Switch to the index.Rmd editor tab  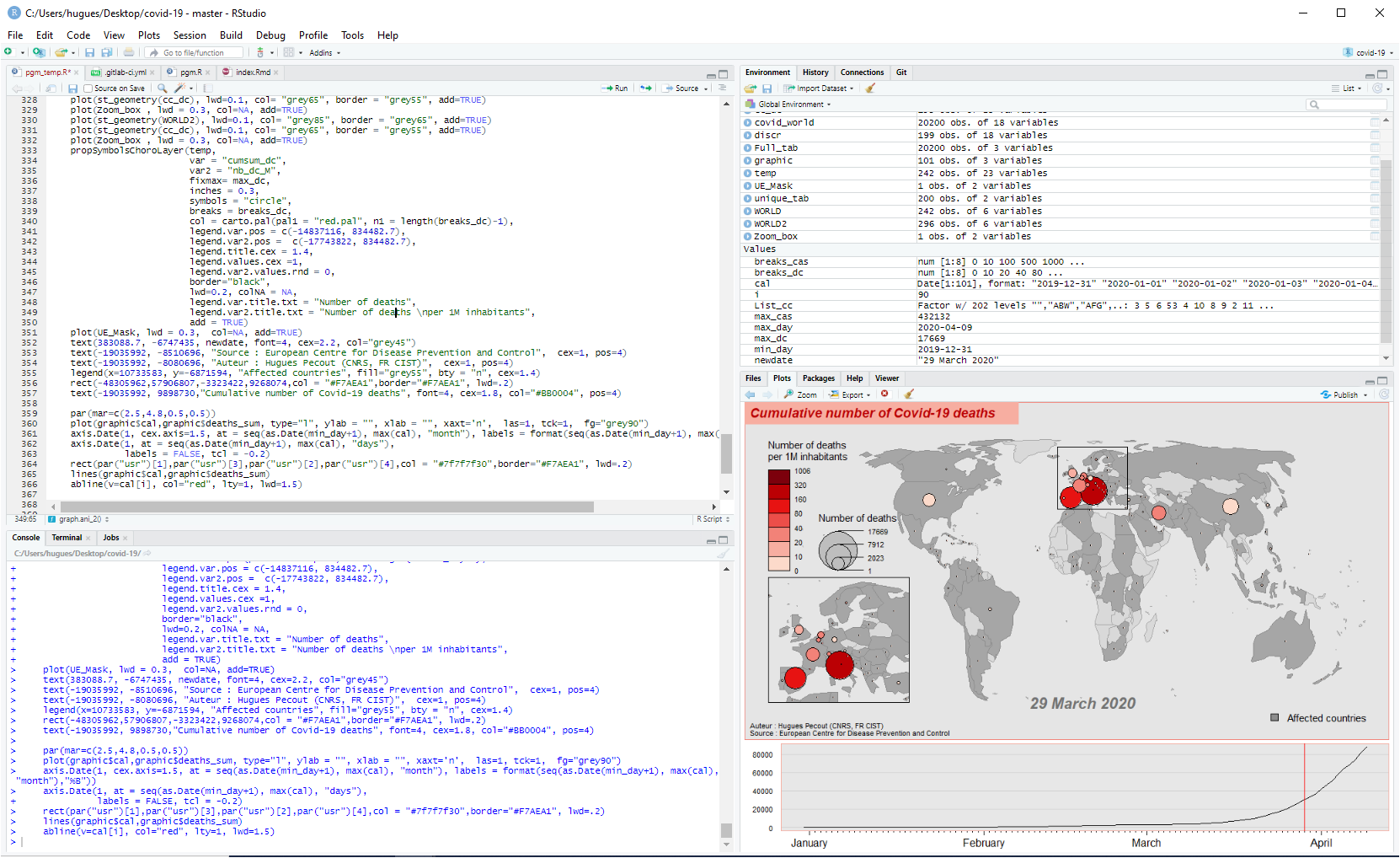click(252, 72)
